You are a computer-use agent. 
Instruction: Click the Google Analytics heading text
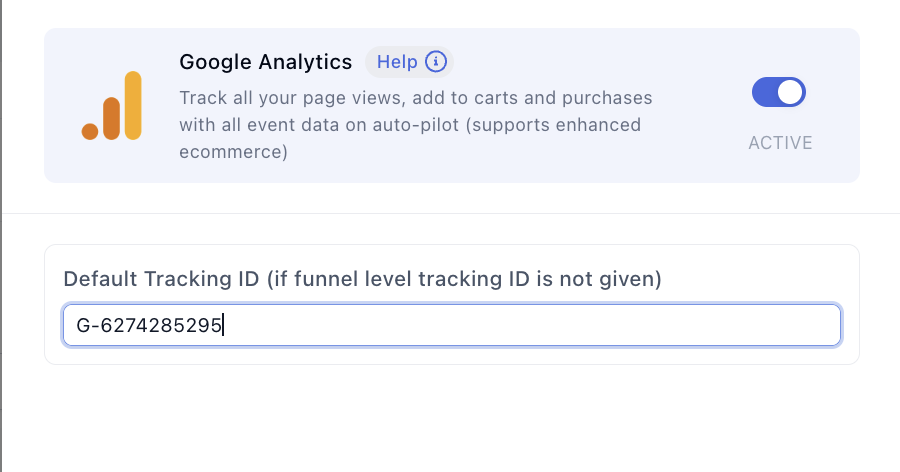(266, 62)
